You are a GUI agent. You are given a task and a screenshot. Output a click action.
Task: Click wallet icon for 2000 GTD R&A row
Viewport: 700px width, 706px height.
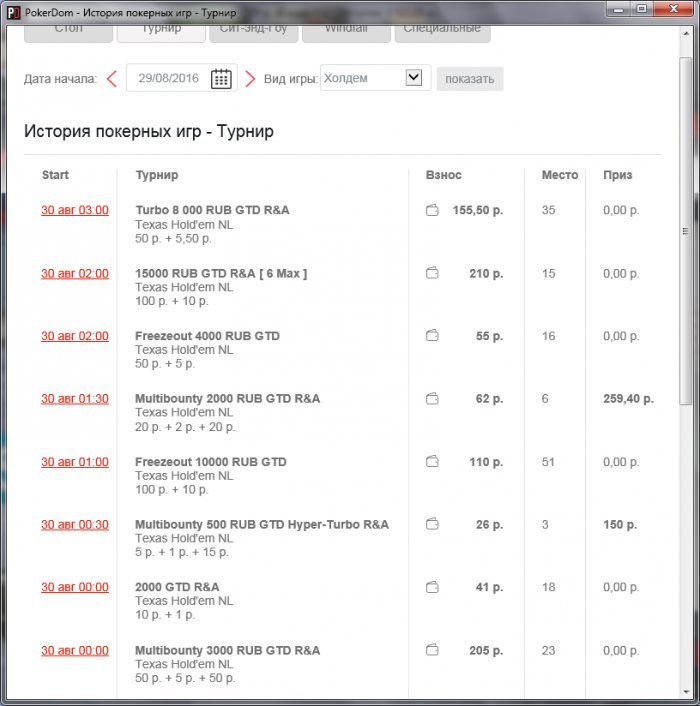[432, 587]
